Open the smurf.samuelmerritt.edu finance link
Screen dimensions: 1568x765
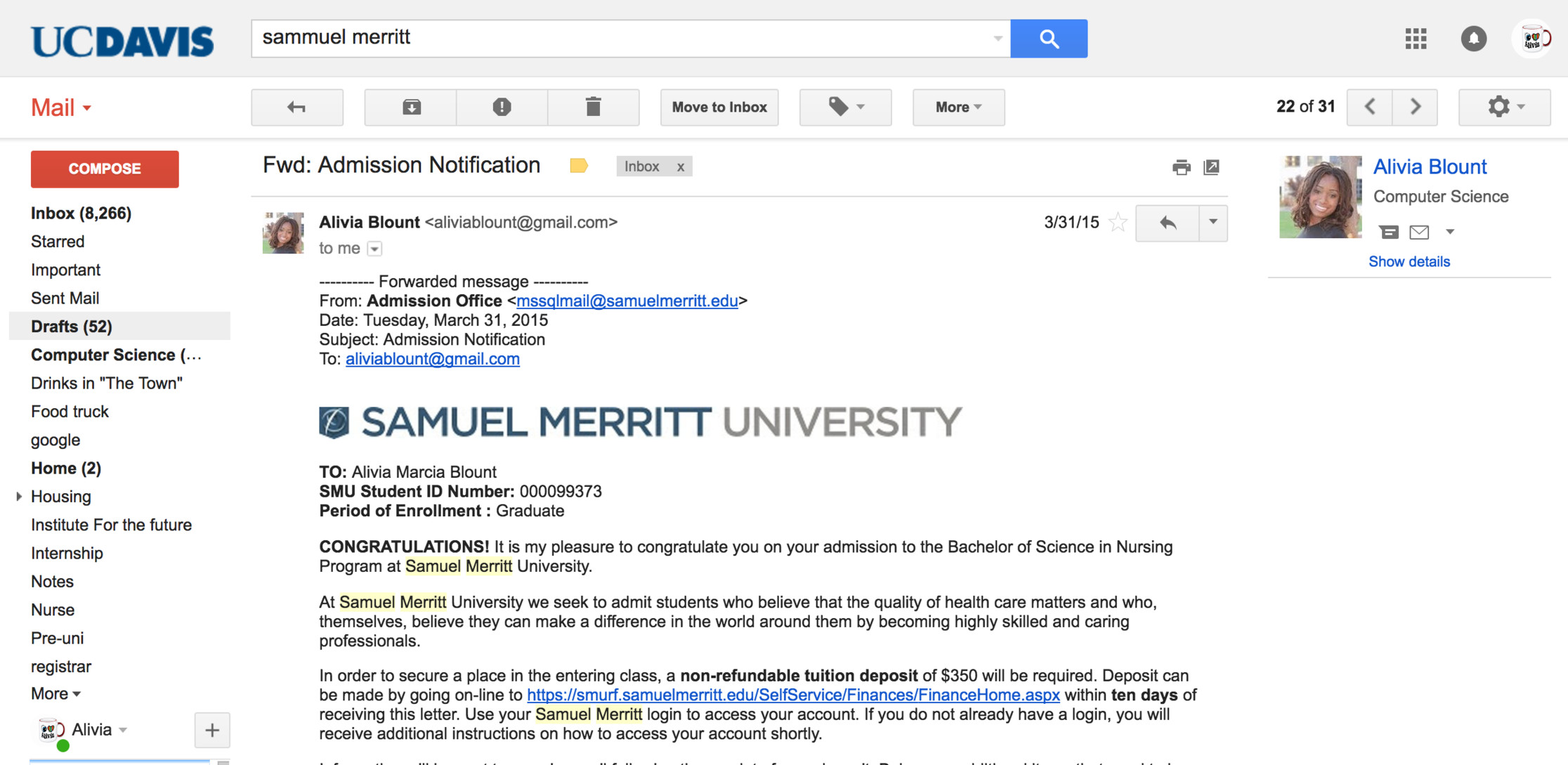click(x=793, y=695)
